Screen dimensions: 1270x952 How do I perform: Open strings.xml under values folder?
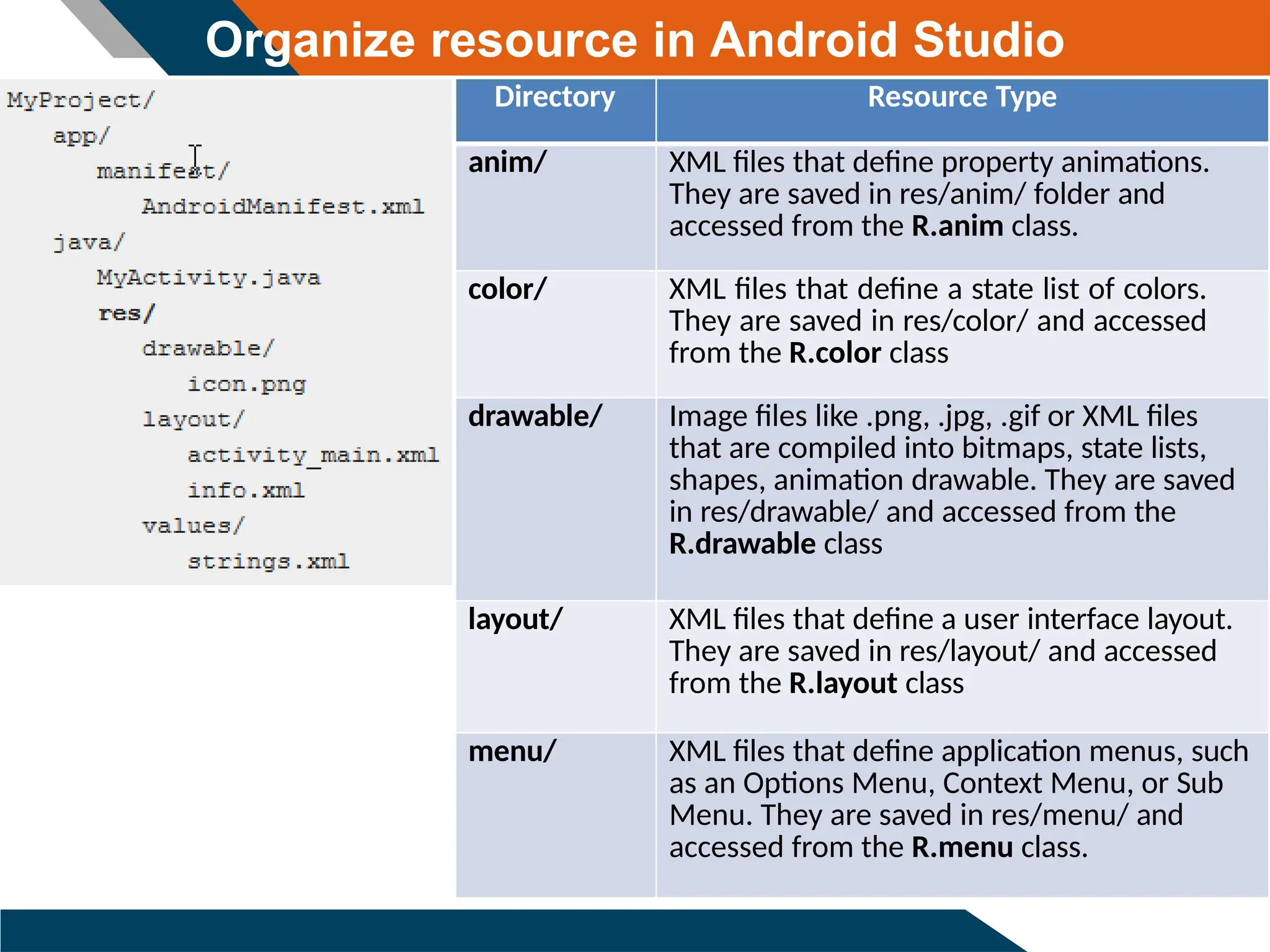tap(268, 562)
